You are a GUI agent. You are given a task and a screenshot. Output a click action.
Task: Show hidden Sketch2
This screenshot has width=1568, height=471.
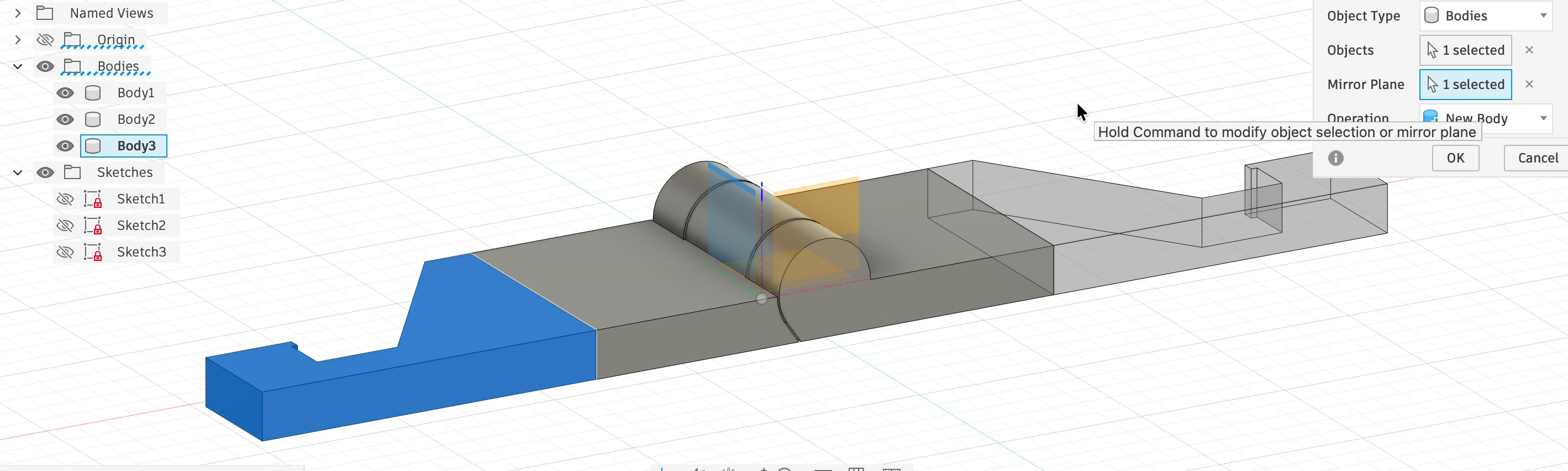click(65, 226)
